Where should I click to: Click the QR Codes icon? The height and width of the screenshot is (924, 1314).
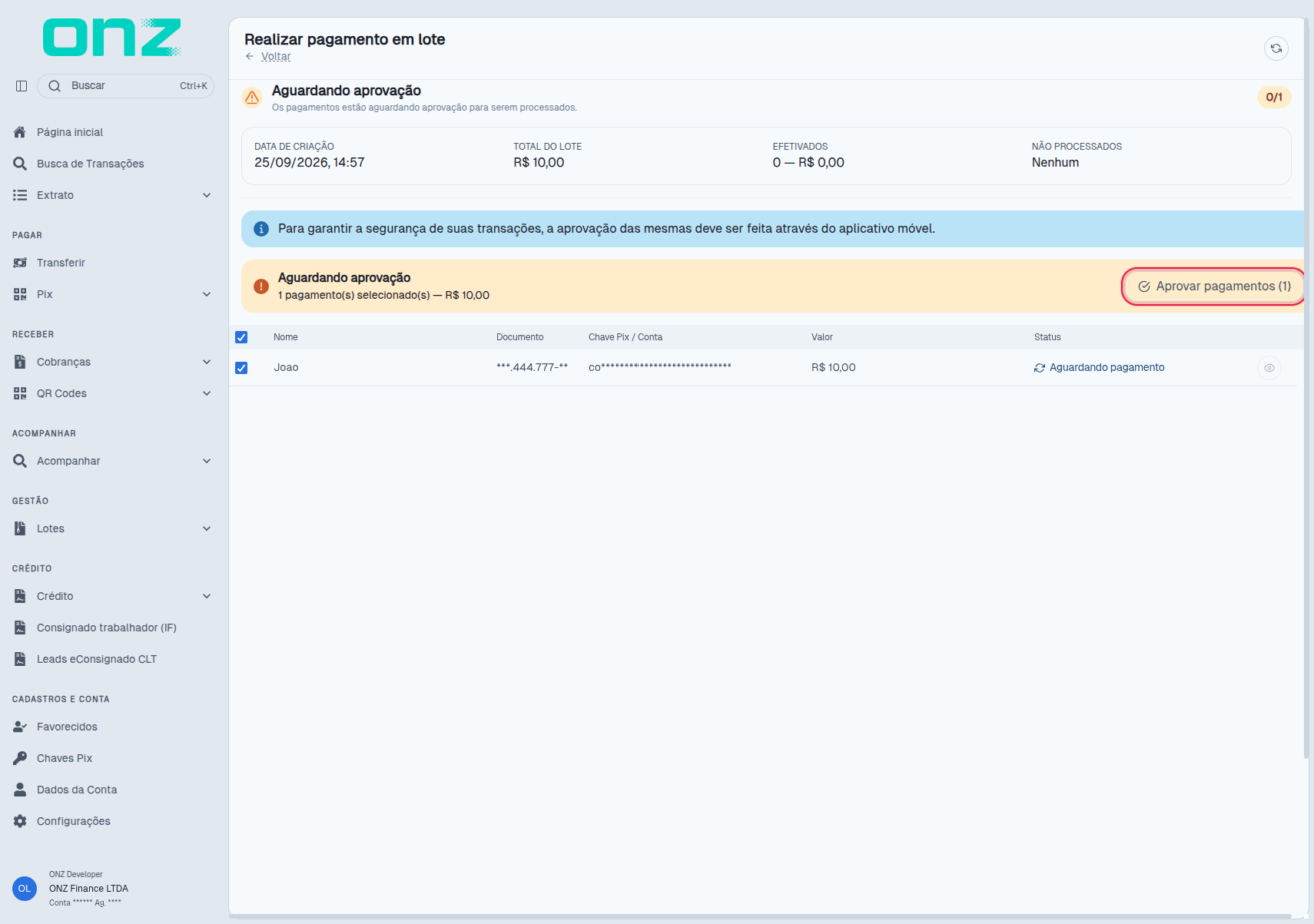click(20, 393)
